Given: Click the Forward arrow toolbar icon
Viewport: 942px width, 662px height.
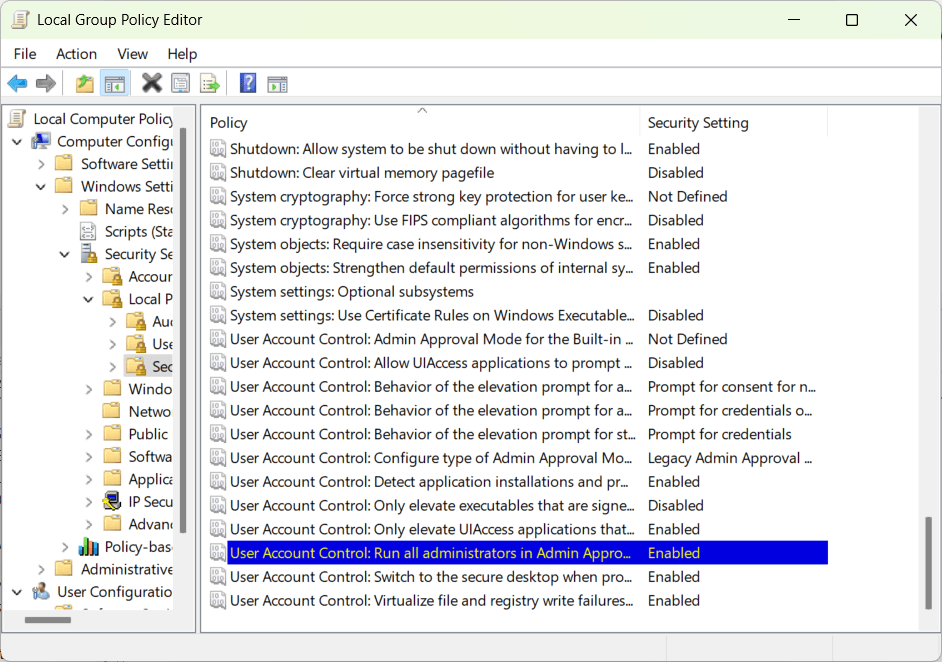Looking at the screenshot, I should 46,84.
